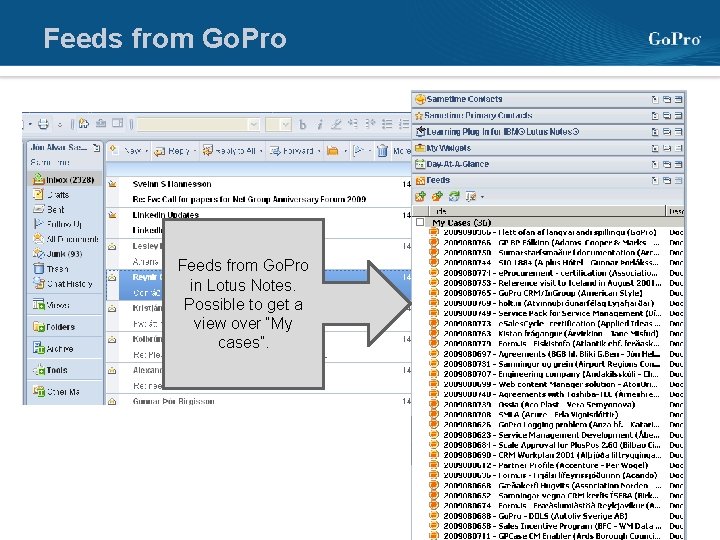Image resolution: width=720 pixels, height=540 pixels.
Task: Click the Drafts note icon in sidebar
Action: tap(39, 194)
